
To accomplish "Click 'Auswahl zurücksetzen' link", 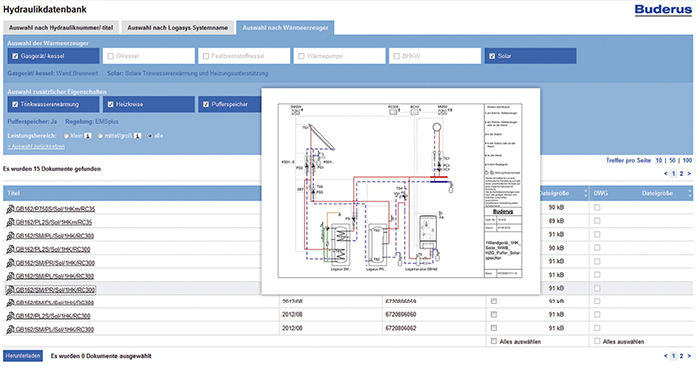I will pyautogui.click(x=36, y=147).
